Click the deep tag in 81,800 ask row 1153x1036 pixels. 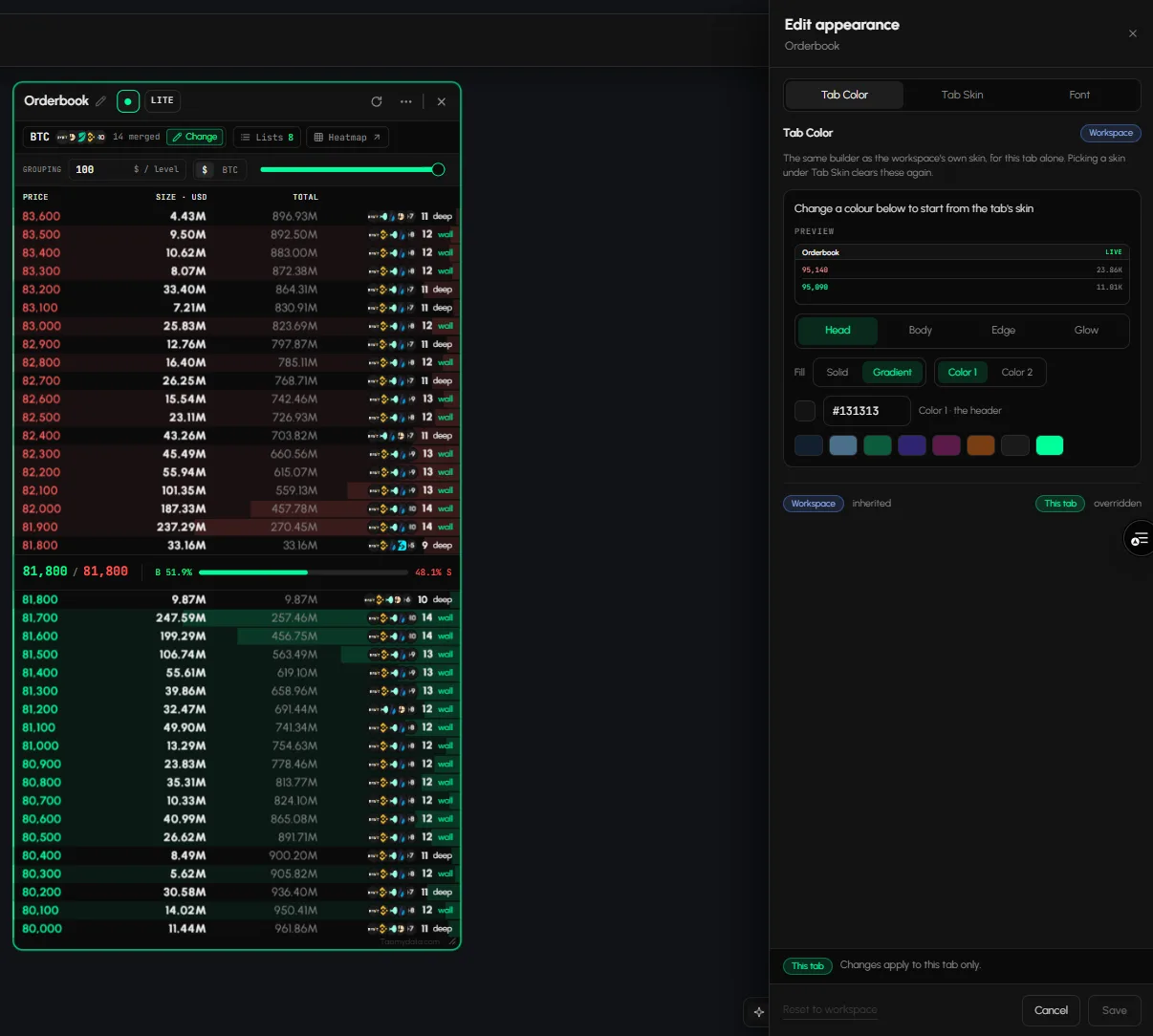tap(442, 545)
